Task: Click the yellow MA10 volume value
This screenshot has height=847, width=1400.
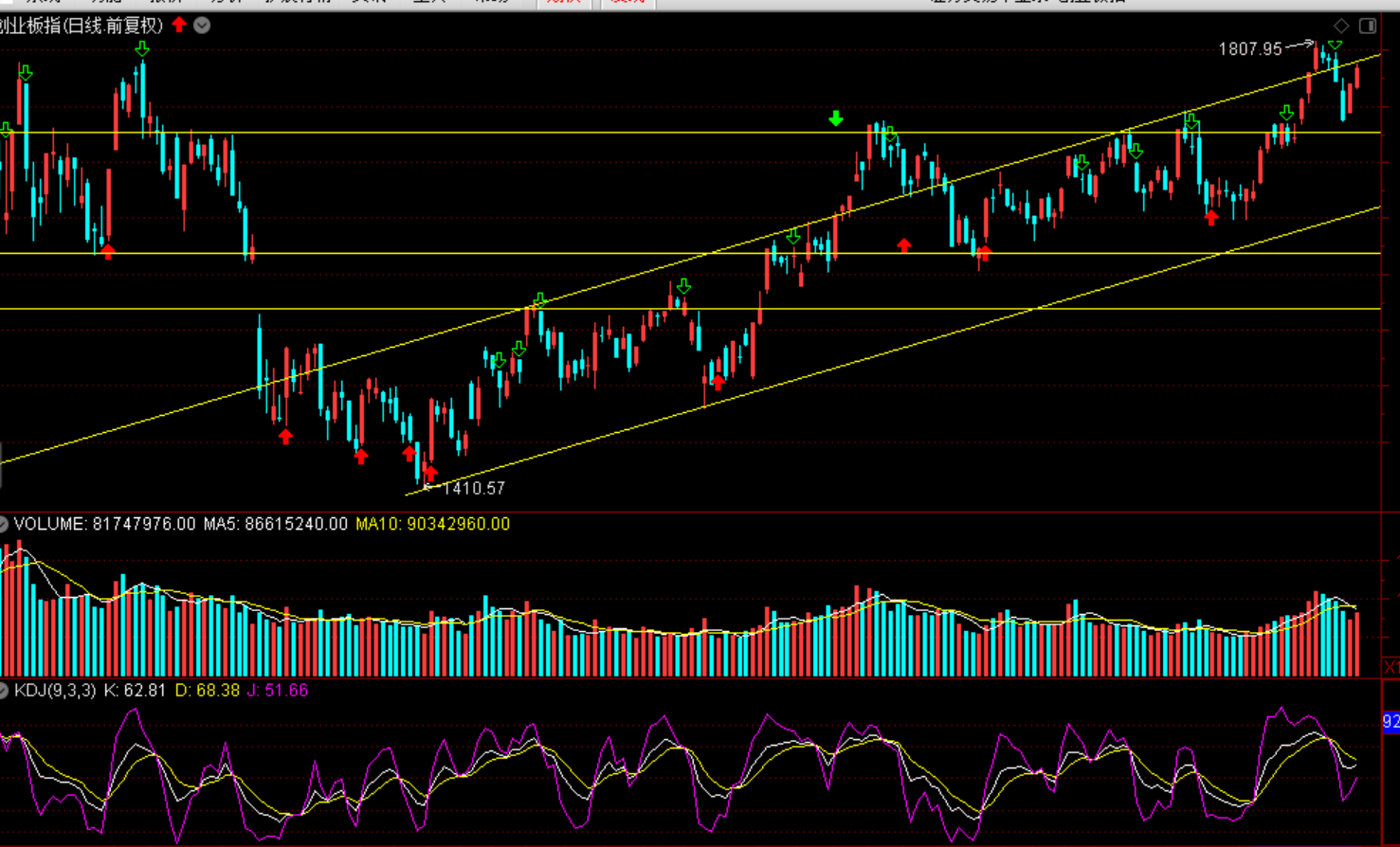Action: [432, 524]
